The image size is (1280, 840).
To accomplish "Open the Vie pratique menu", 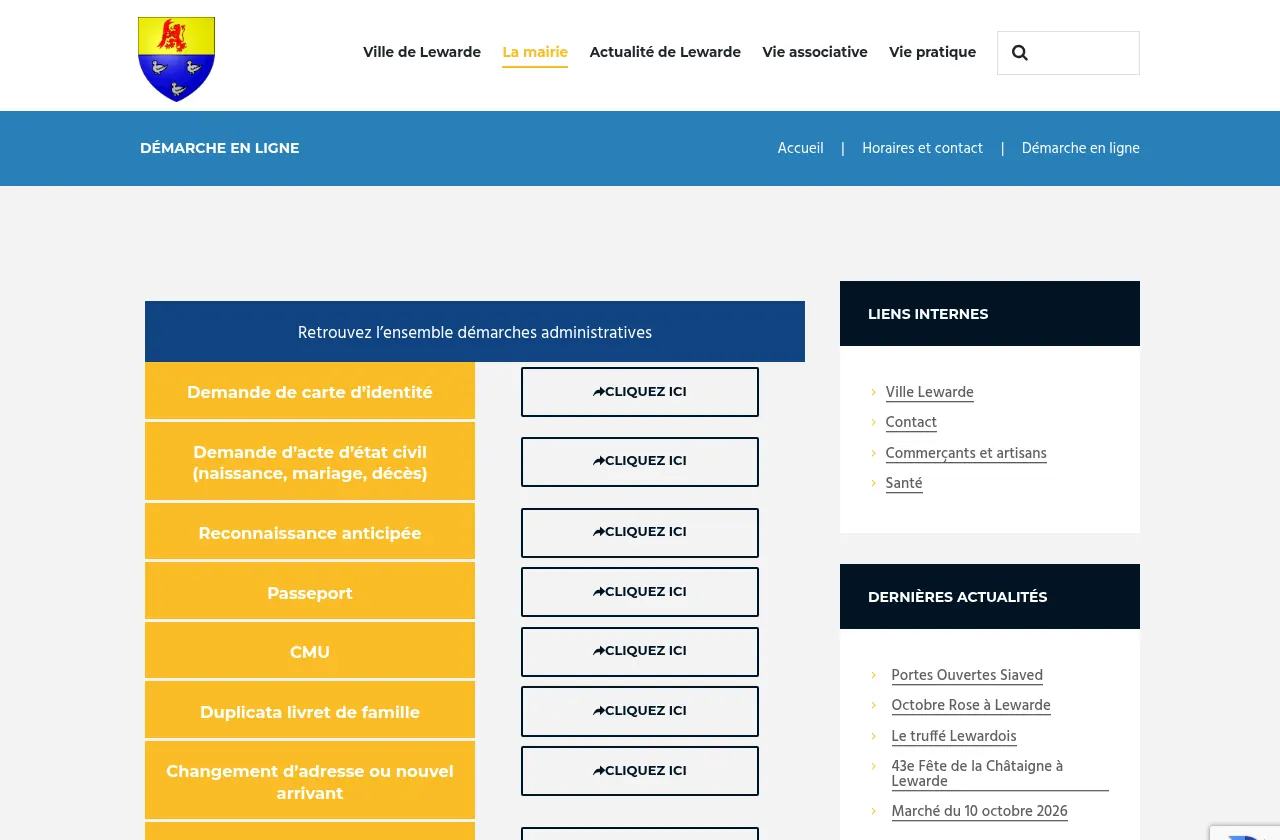I will coord(932,52).
